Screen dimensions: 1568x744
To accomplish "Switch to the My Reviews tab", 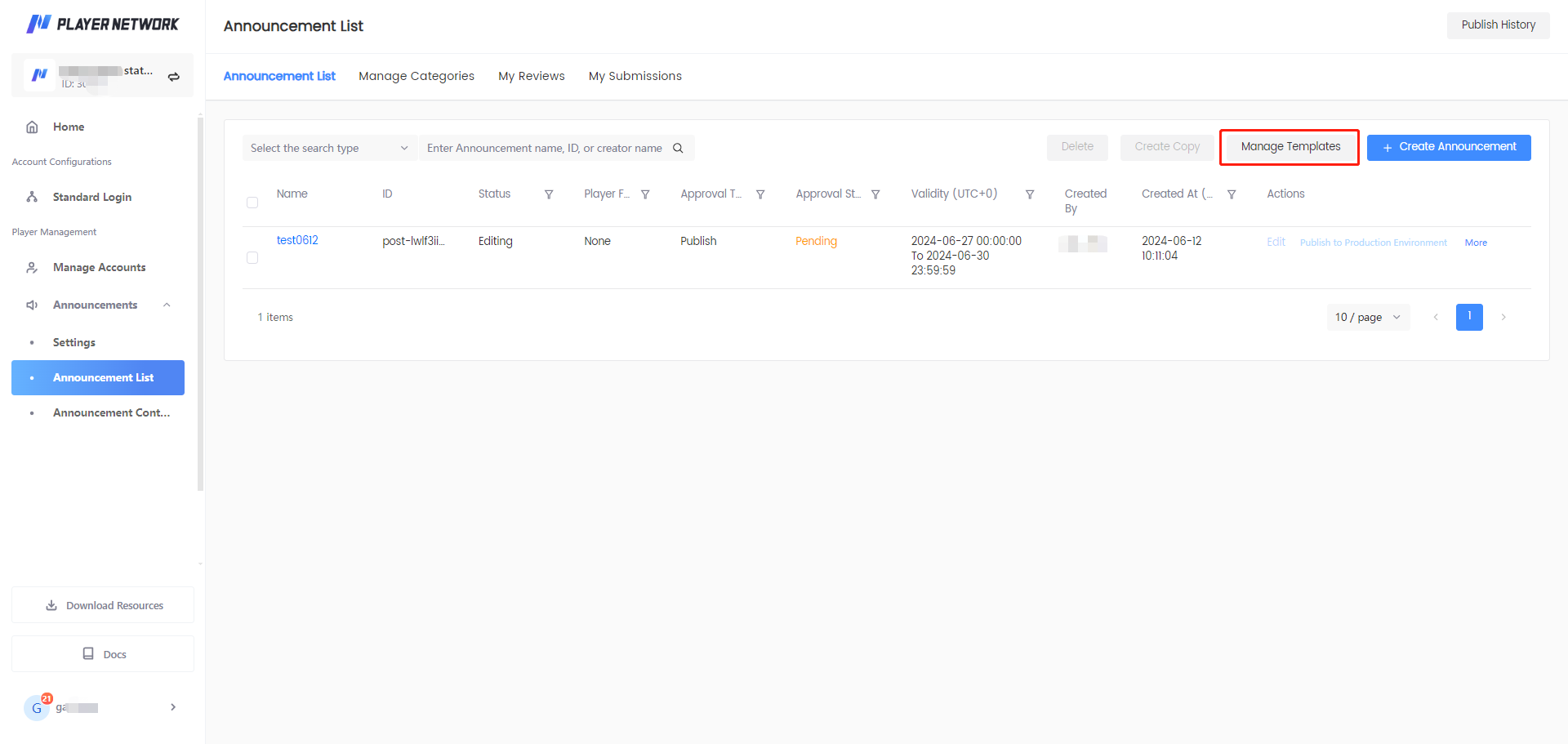I will click(x=531, y=76).
